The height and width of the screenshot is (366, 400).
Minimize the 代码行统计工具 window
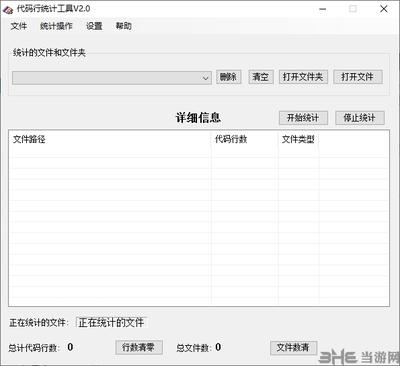(x=322, y=9)
